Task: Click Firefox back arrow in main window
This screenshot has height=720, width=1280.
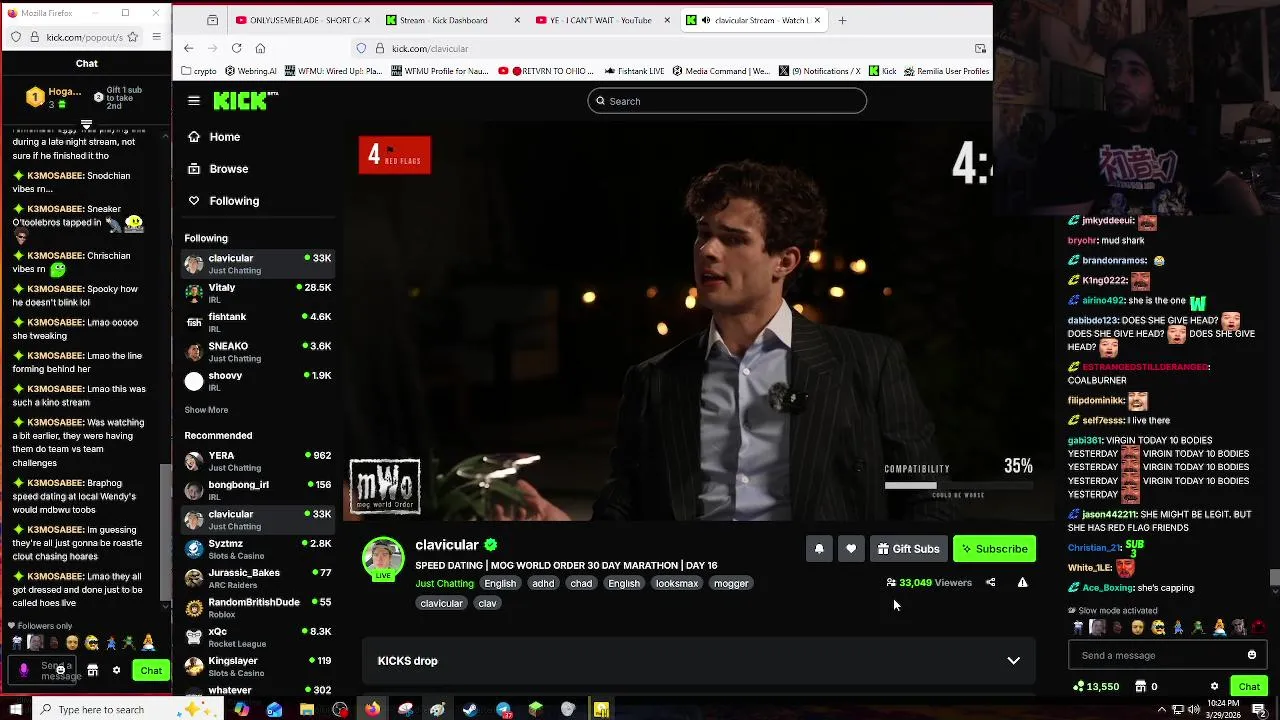Action: 188,48
